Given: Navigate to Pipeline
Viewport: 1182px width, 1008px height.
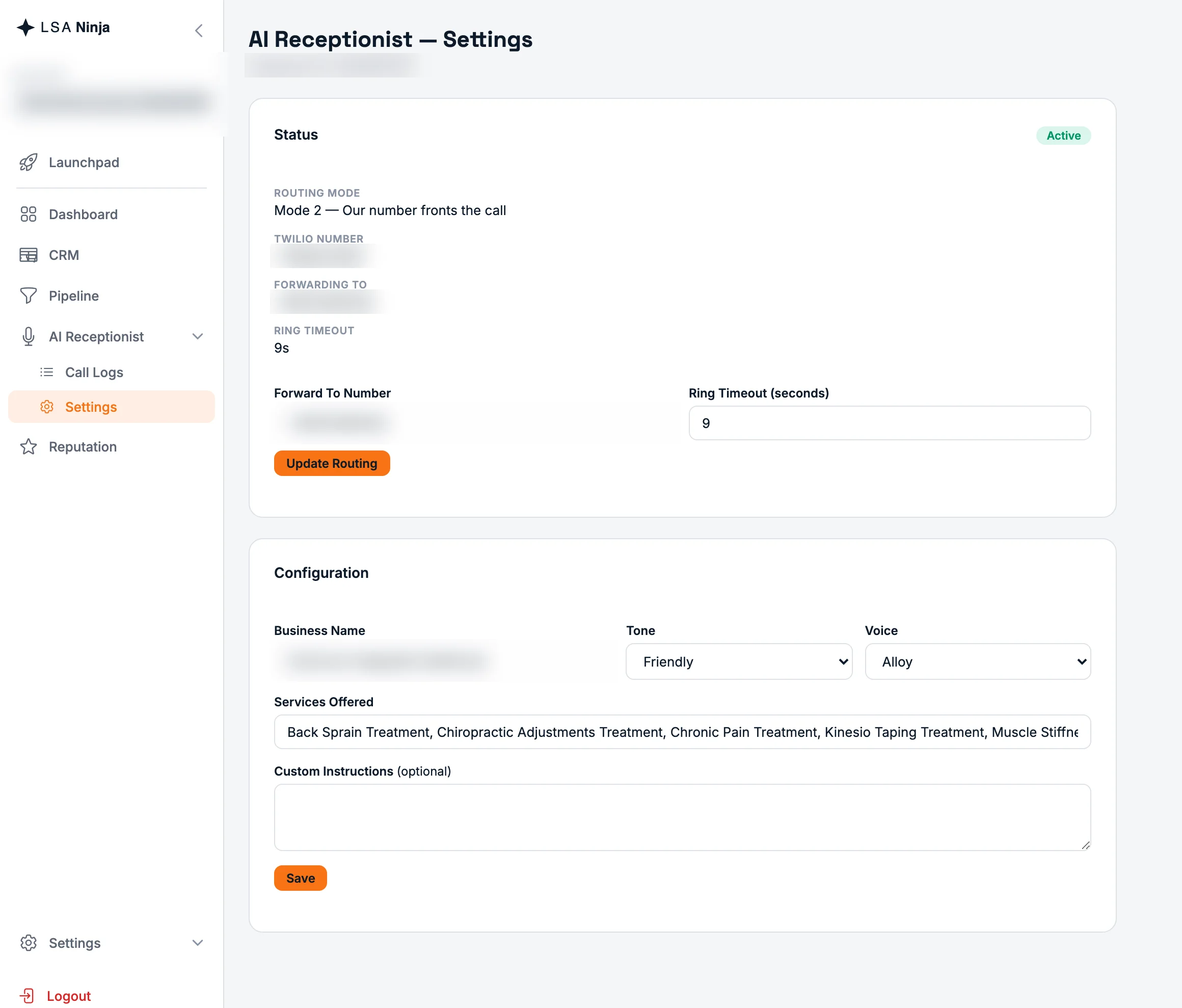Looking at the screenshot, I should click(73, 296).
